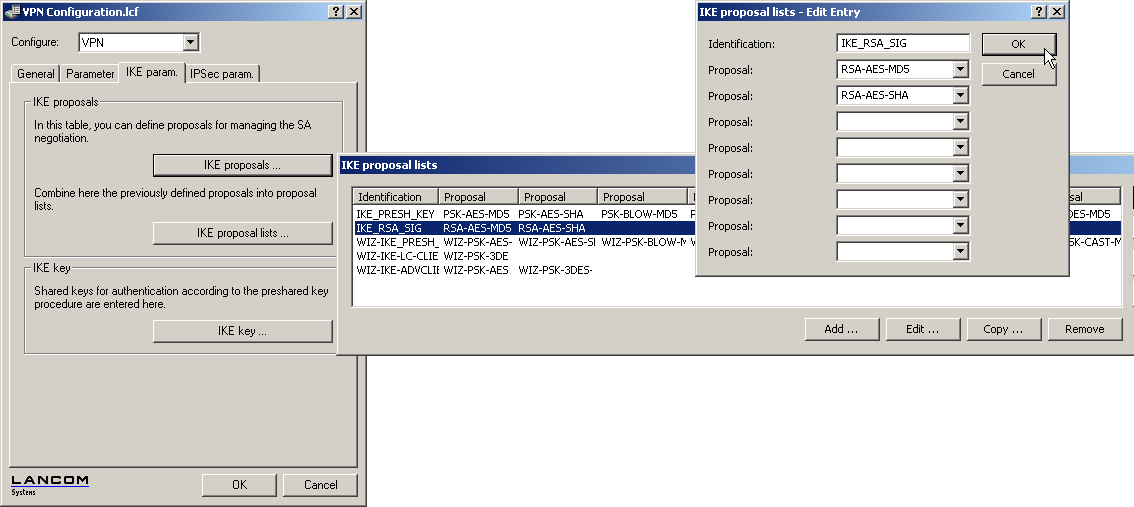Open the IPSec param. tab

click(223, 74)
